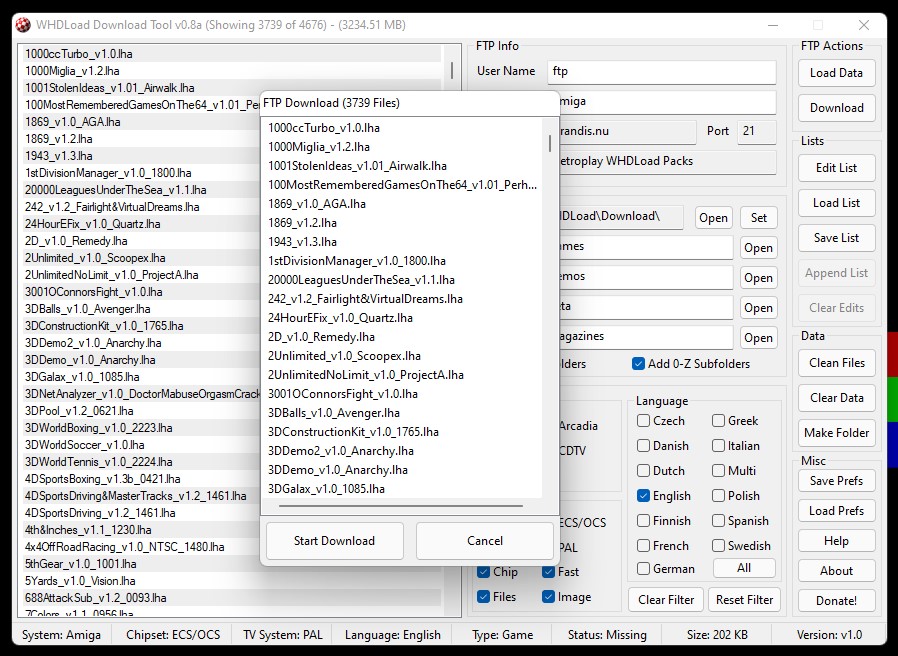Click the "Status: Missing" status bar entry
Screen dimensions: 898x656
click(x=607, y=635)
